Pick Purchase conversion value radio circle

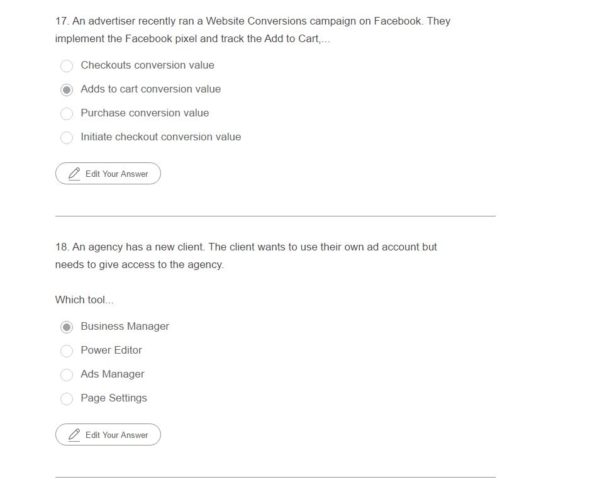click(67, 114)
